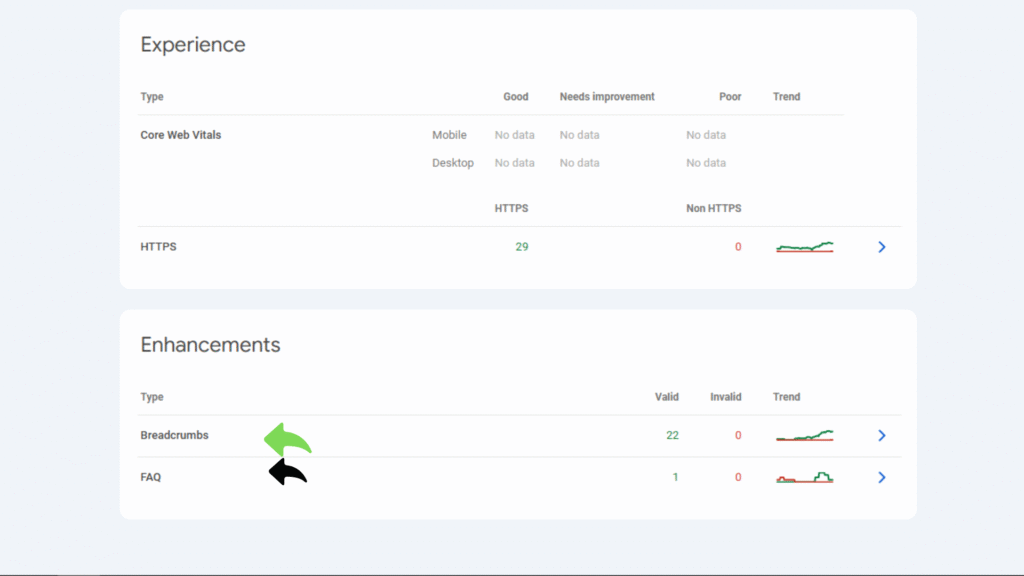
Task: Click the HTTPS row trend sparkline
Action: point(805,247)
